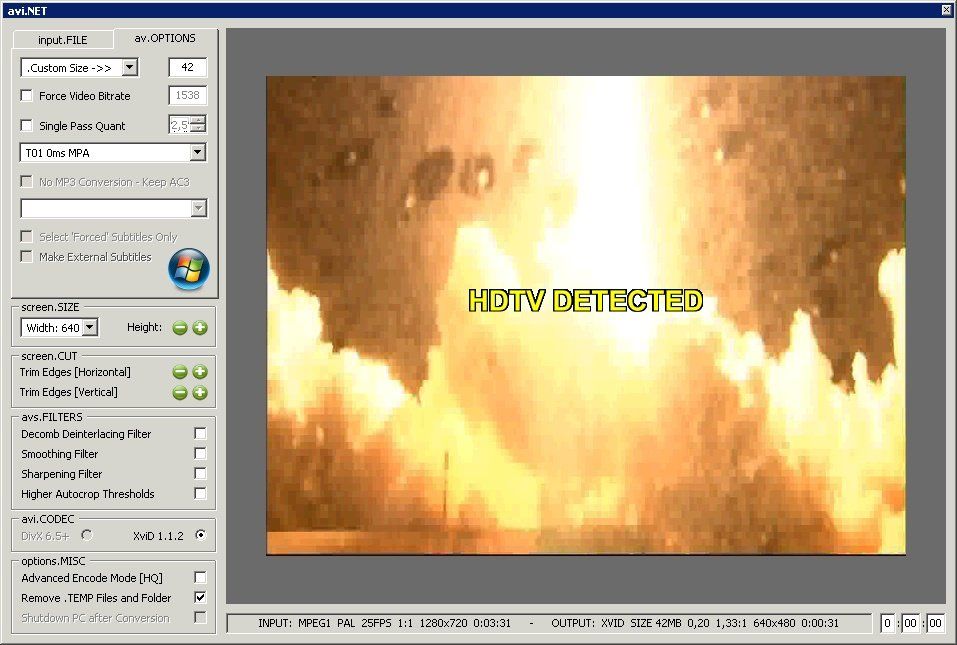Enable Advanced Encode Mode [HQ]
The image size is (957, 645).
pyautogui.click(x=200, y=578)
